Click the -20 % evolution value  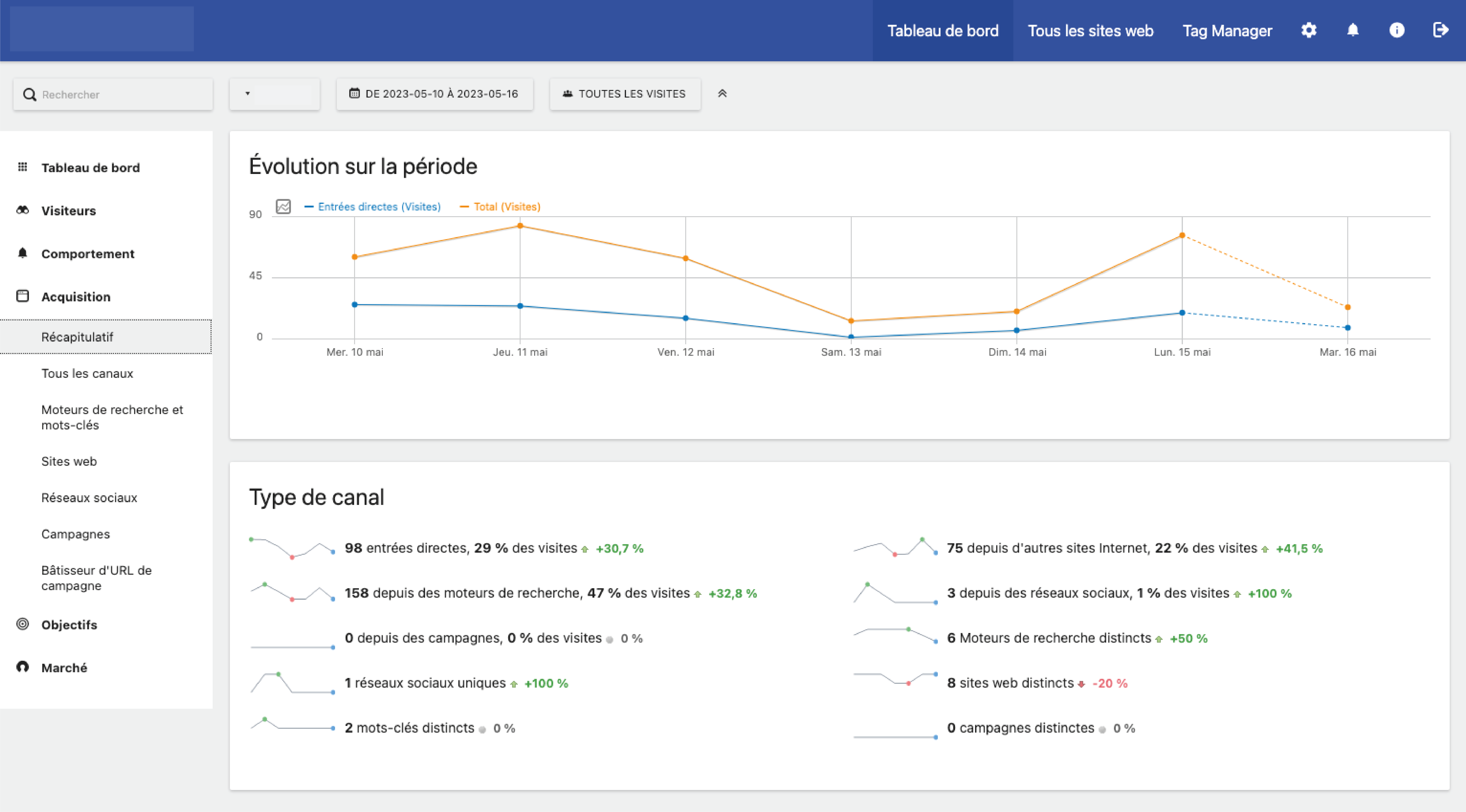pos(1110,683)
